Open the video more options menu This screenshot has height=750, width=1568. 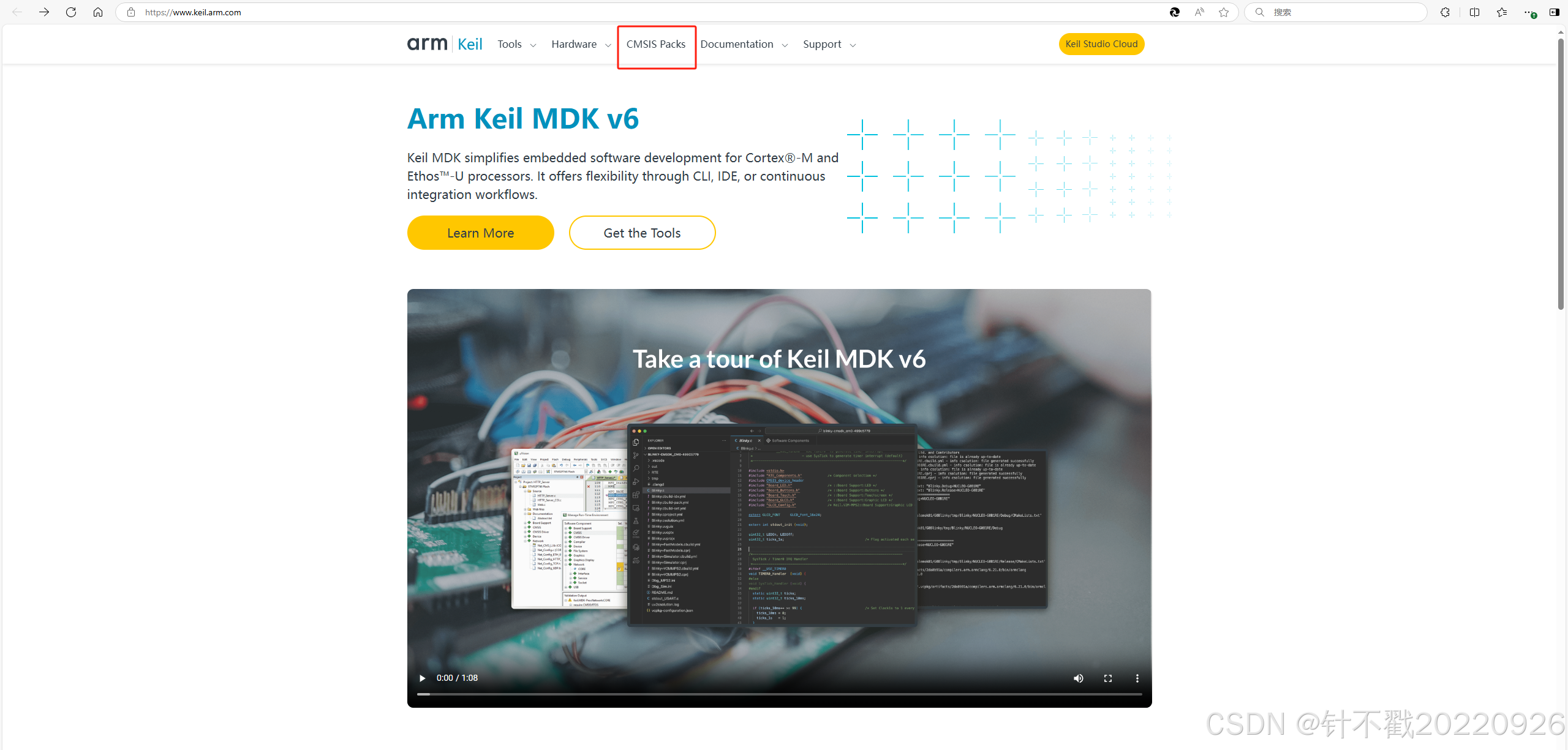coord(1137,678)
